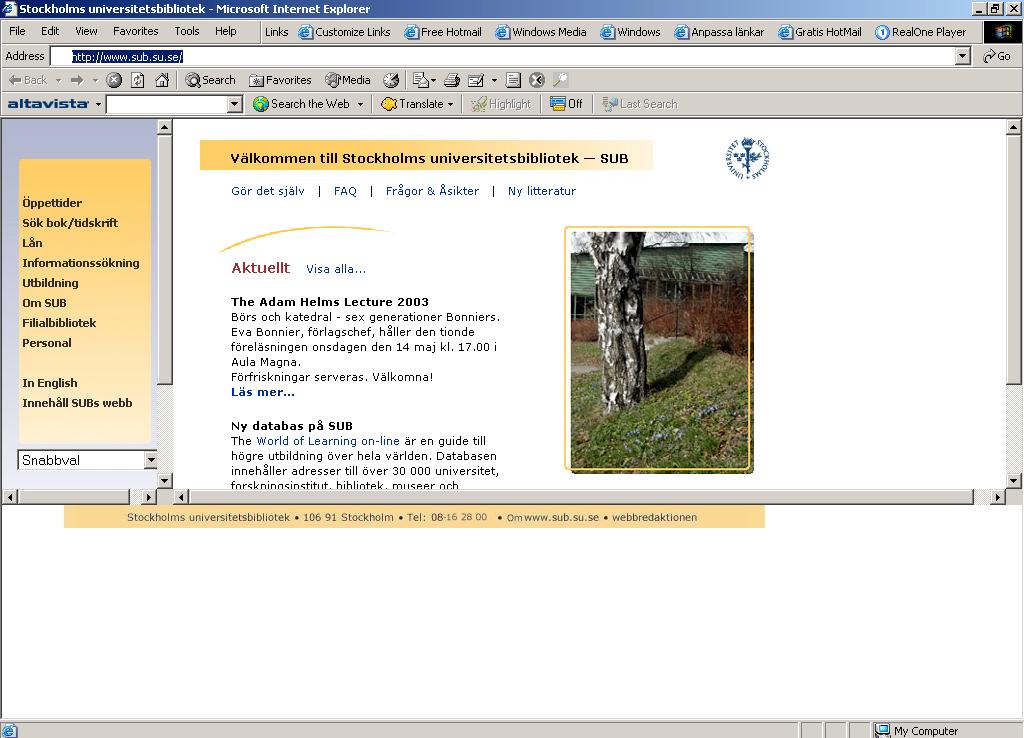Open the Windows Media link shortcut
The width and height of the screenshot is (1024, 738).
(x=541, y=32)
